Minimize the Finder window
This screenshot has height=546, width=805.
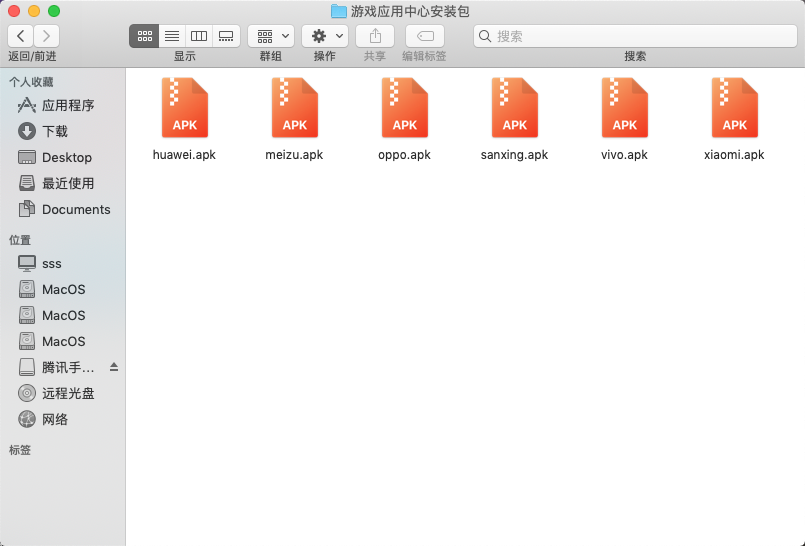[x=34, y=11]
